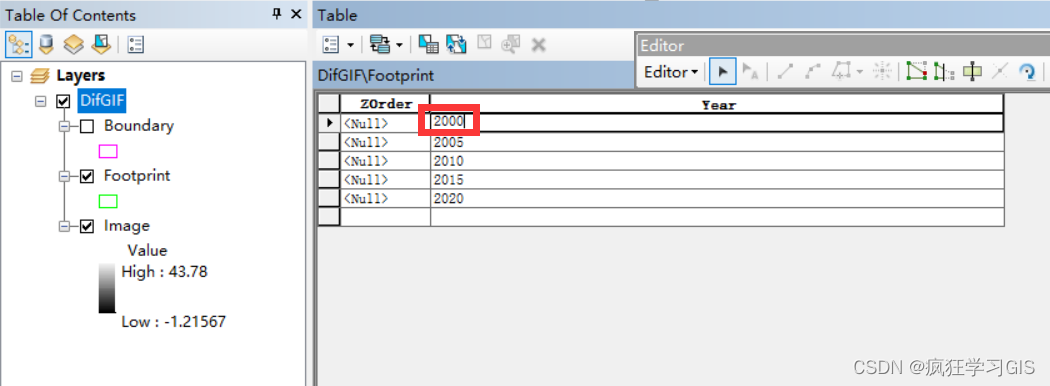The image size is (1050, 386).
Task: Click High : 43.78 legend value
Action: (x=164, y=271)
